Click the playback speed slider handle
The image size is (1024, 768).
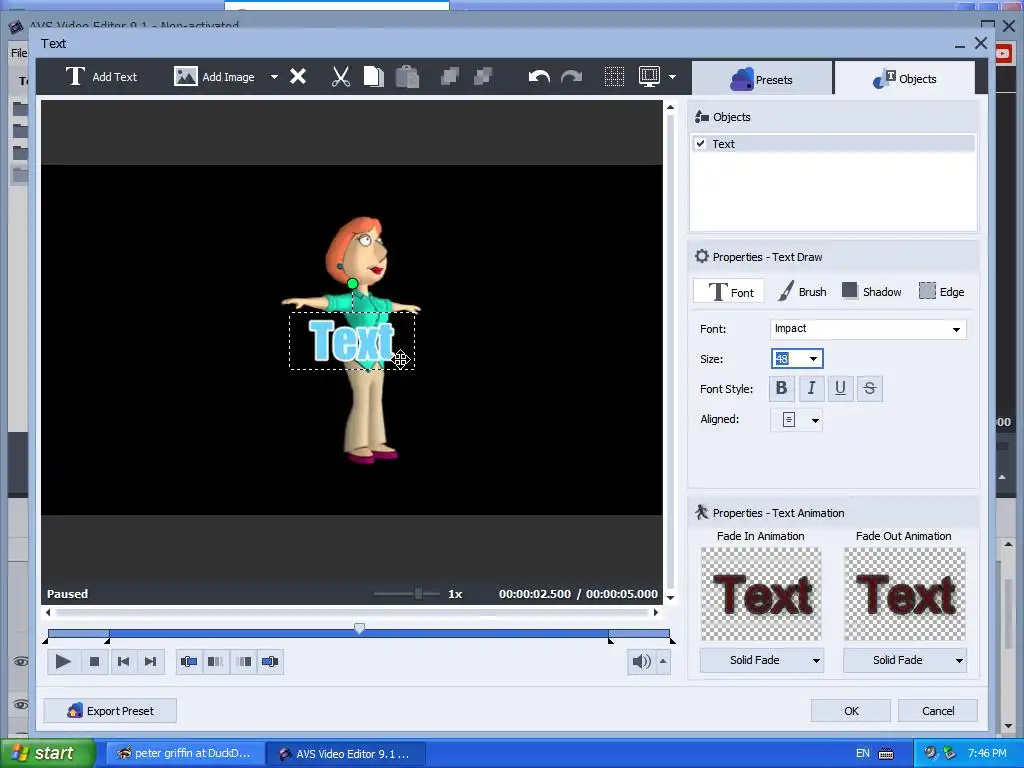(x=418, y=593)
